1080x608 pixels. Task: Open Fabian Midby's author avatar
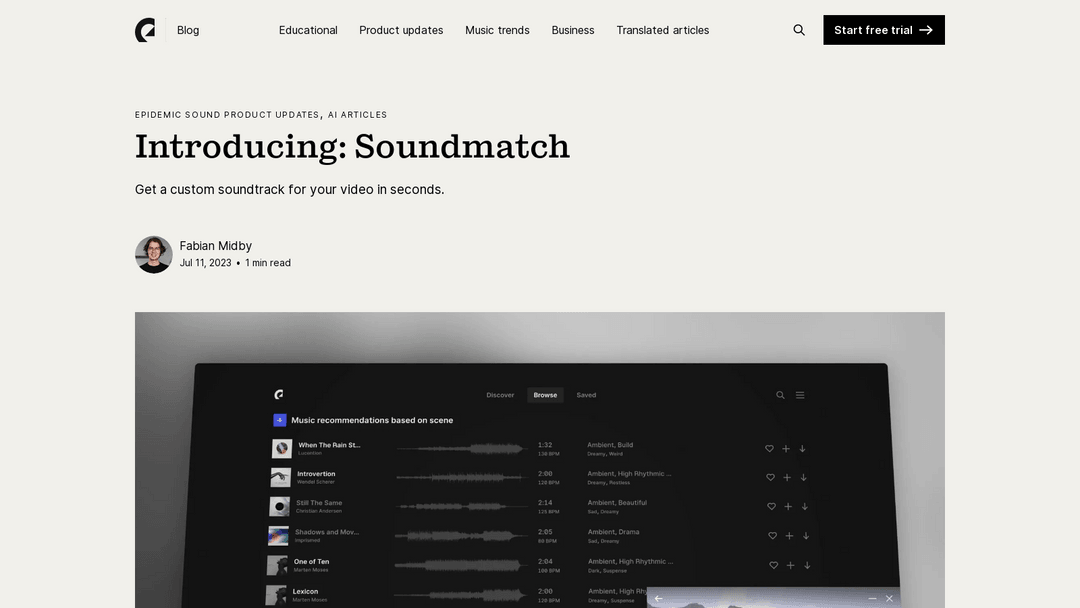point(154,254)
